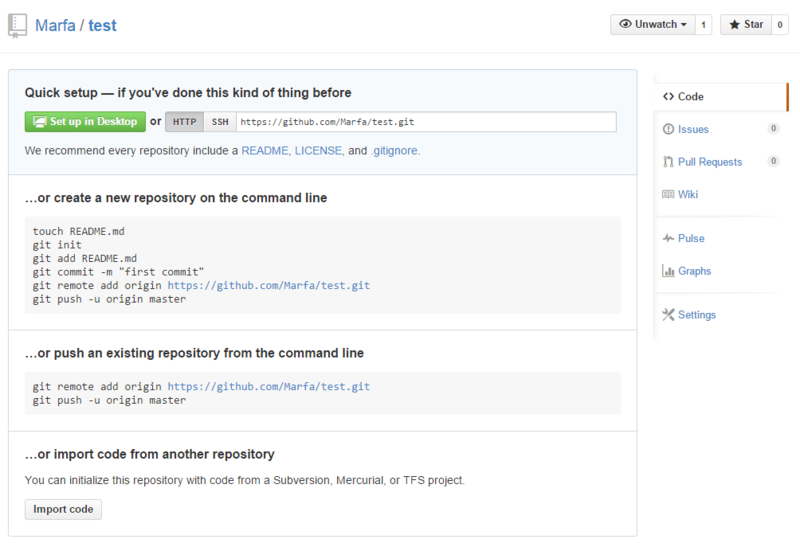Switch clone URL to SSH
This screenshot has height=543, width=800.
[220, 122]
